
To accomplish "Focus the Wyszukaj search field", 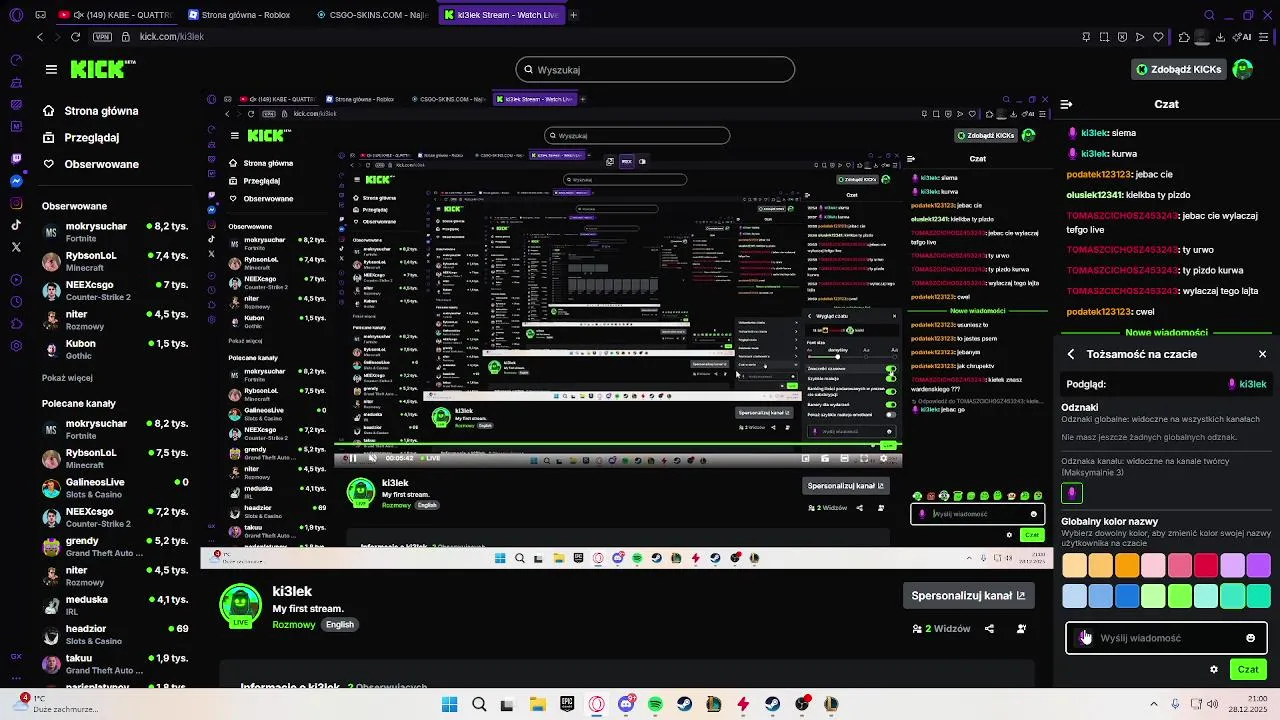I will tap(655, 69).
